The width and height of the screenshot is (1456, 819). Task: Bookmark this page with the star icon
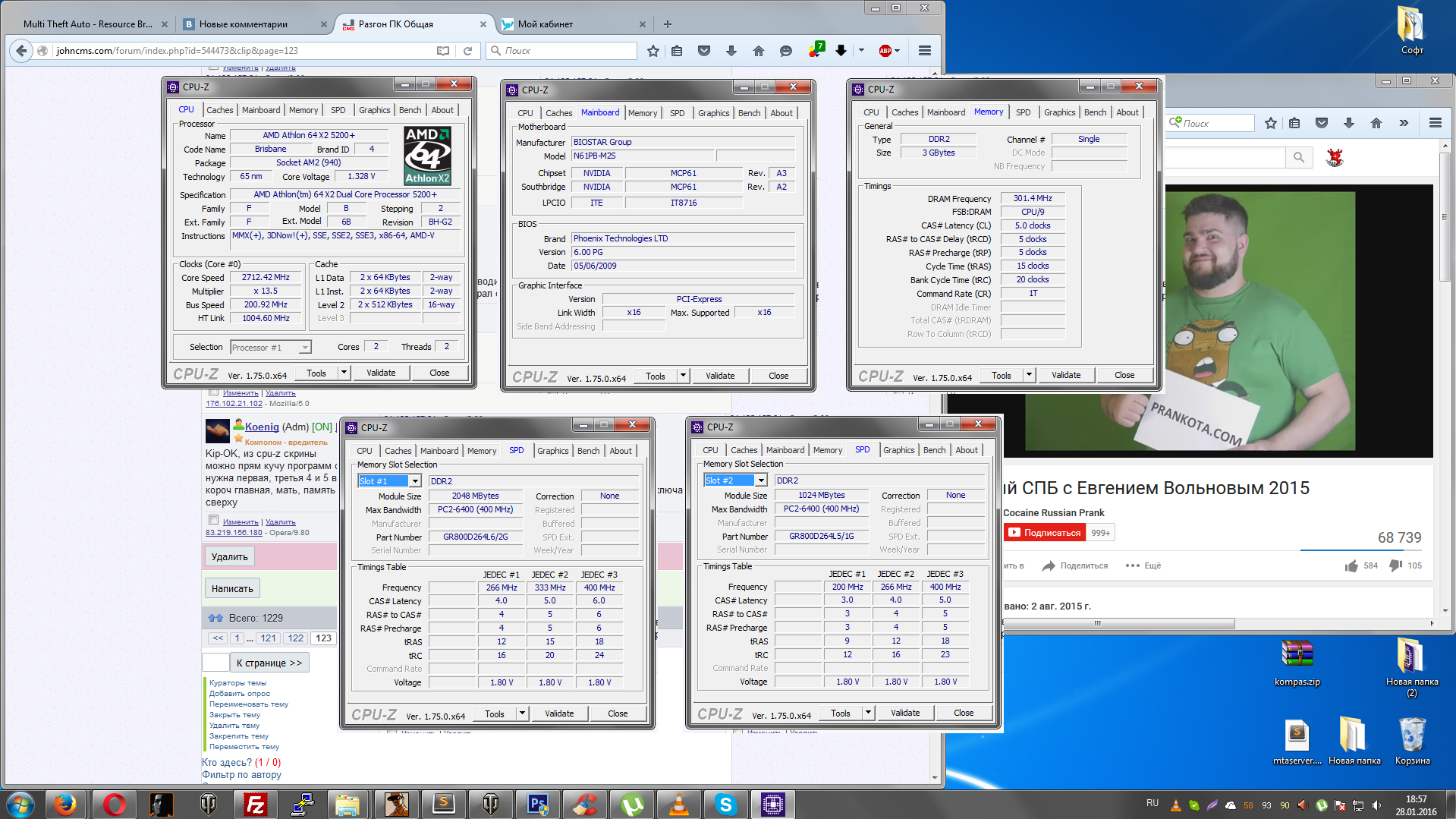click(x=653, y=51)
